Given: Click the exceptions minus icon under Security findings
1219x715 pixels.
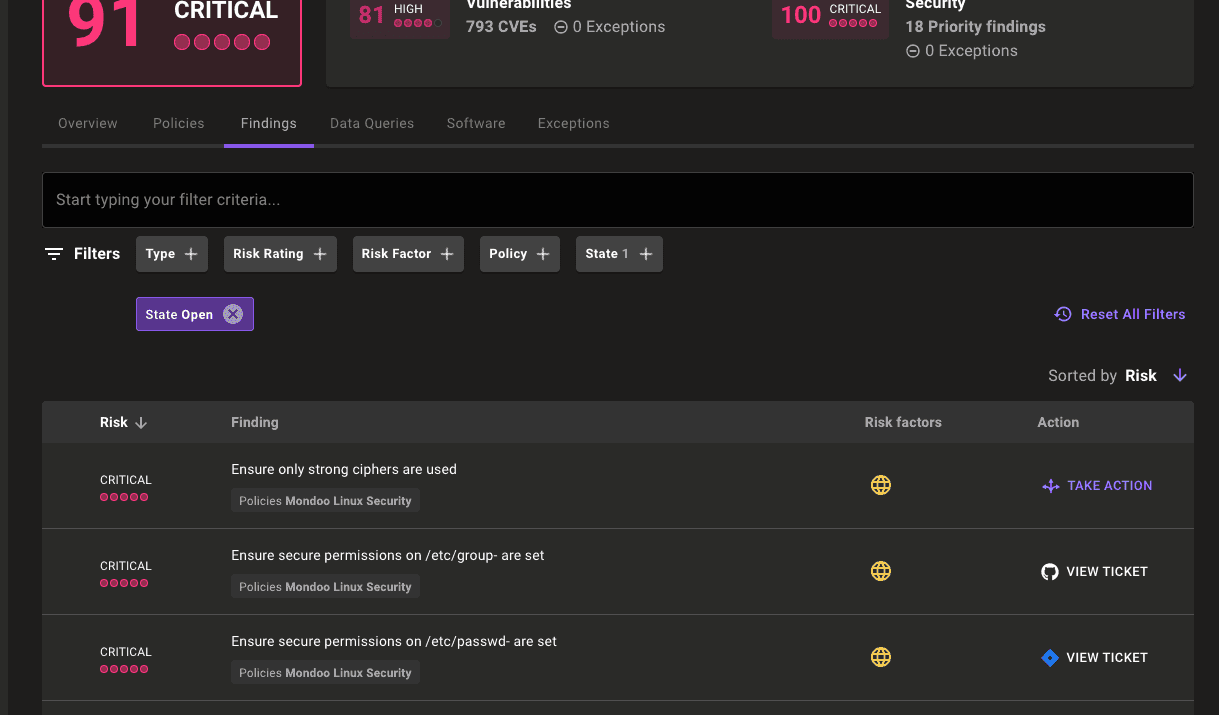Looking at the screenshot, I should click(913, 50).
